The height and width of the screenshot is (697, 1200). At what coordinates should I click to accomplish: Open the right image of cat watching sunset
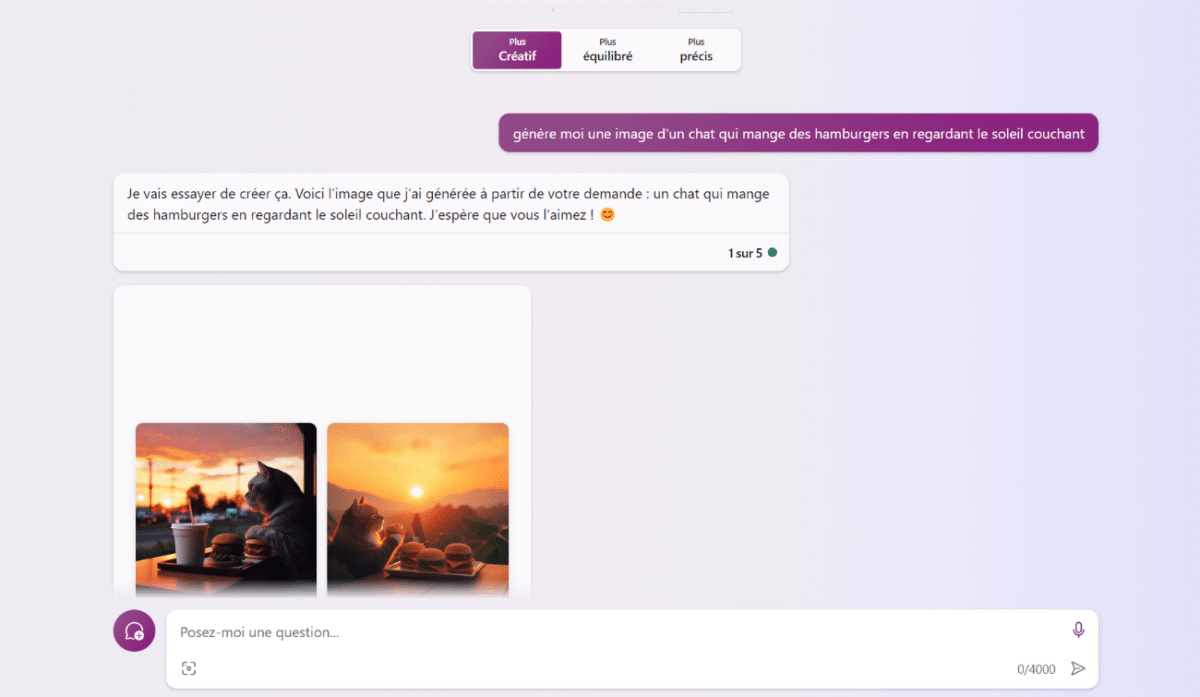[417, 508]
